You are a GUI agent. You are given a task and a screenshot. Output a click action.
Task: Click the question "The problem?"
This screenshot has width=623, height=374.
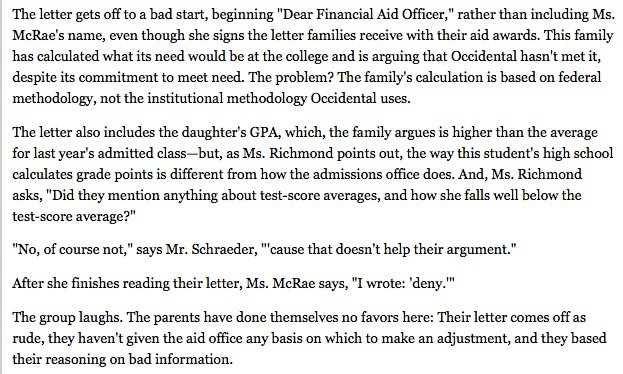(292, 77)
